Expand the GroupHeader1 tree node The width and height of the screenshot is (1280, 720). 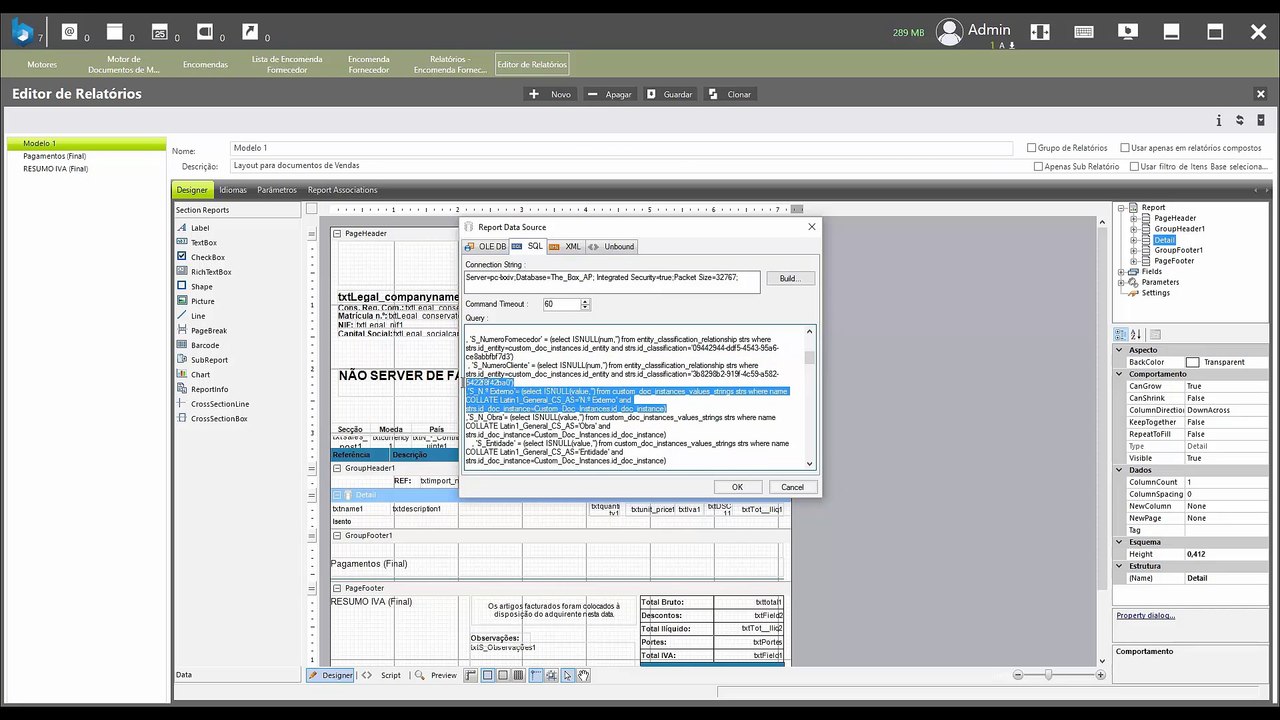tap(1134, 229)
